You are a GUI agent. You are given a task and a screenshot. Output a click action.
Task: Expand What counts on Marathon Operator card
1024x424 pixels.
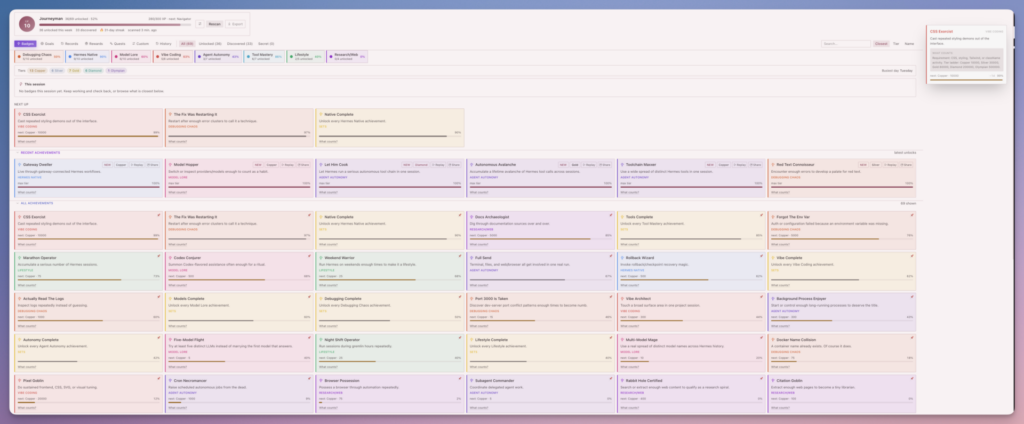pyautogui.click(x=27, y=285)
